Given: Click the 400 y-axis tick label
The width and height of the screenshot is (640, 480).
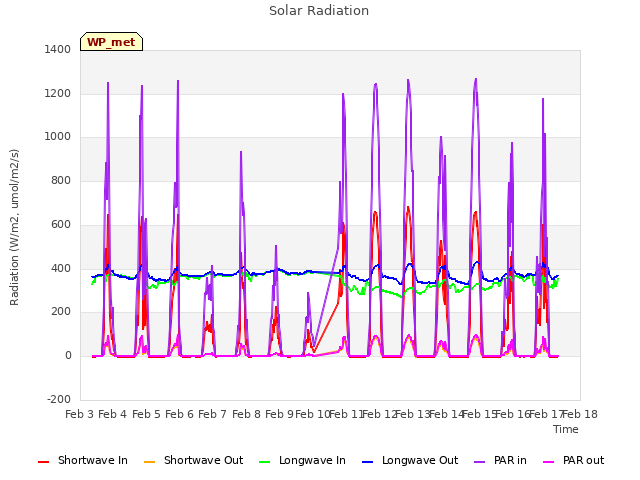Looking at the screenshot, I should 61,269.
